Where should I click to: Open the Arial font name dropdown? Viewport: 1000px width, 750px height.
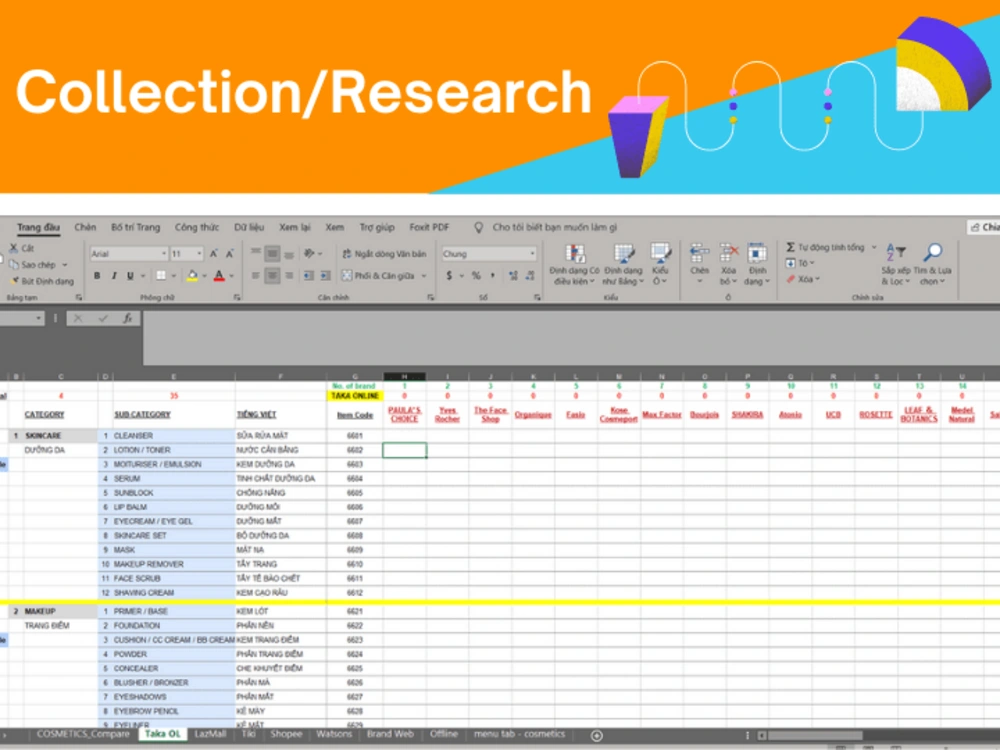pyautogui.click(x=164, y=254)
